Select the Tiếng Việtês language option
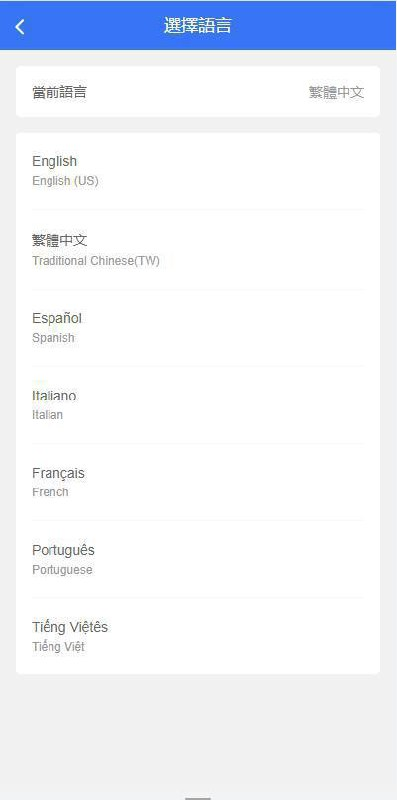 [x=198, y=636]
